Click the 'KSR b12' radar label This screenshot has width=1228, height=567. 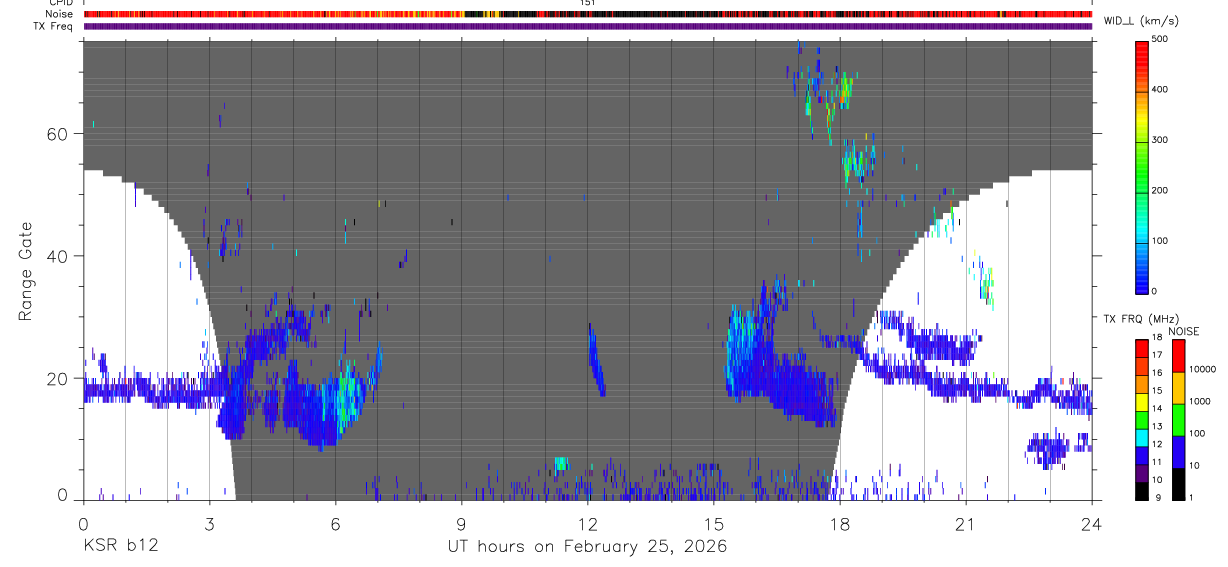(120, 547)
